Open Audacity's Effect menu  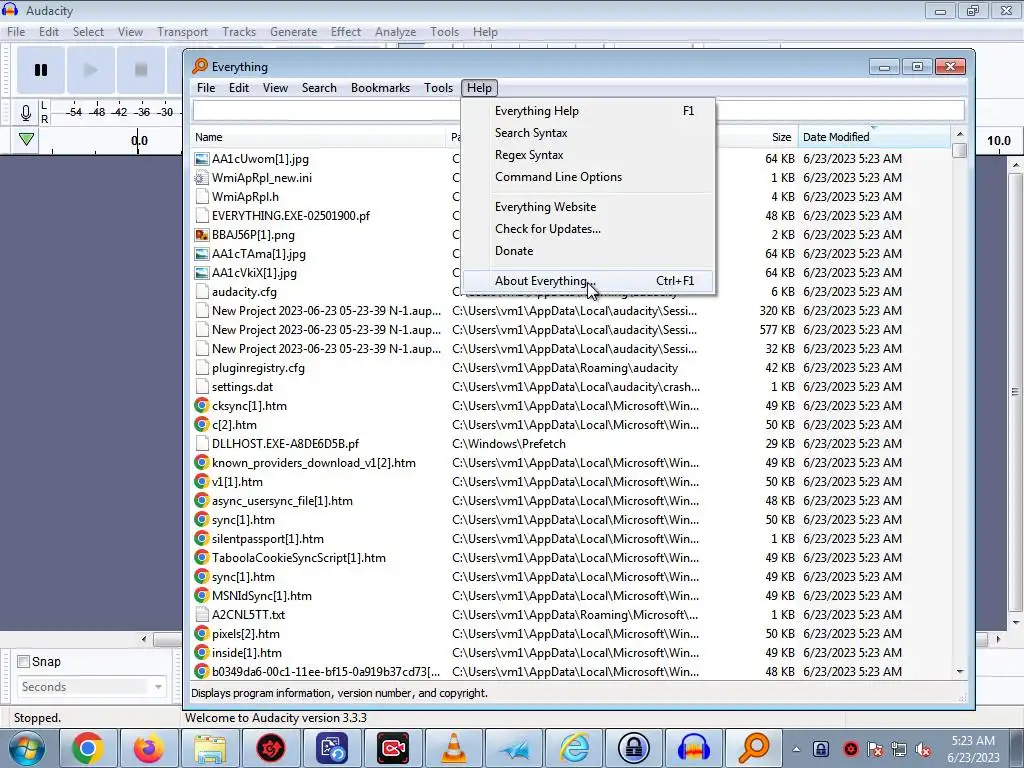coord(345,32)
